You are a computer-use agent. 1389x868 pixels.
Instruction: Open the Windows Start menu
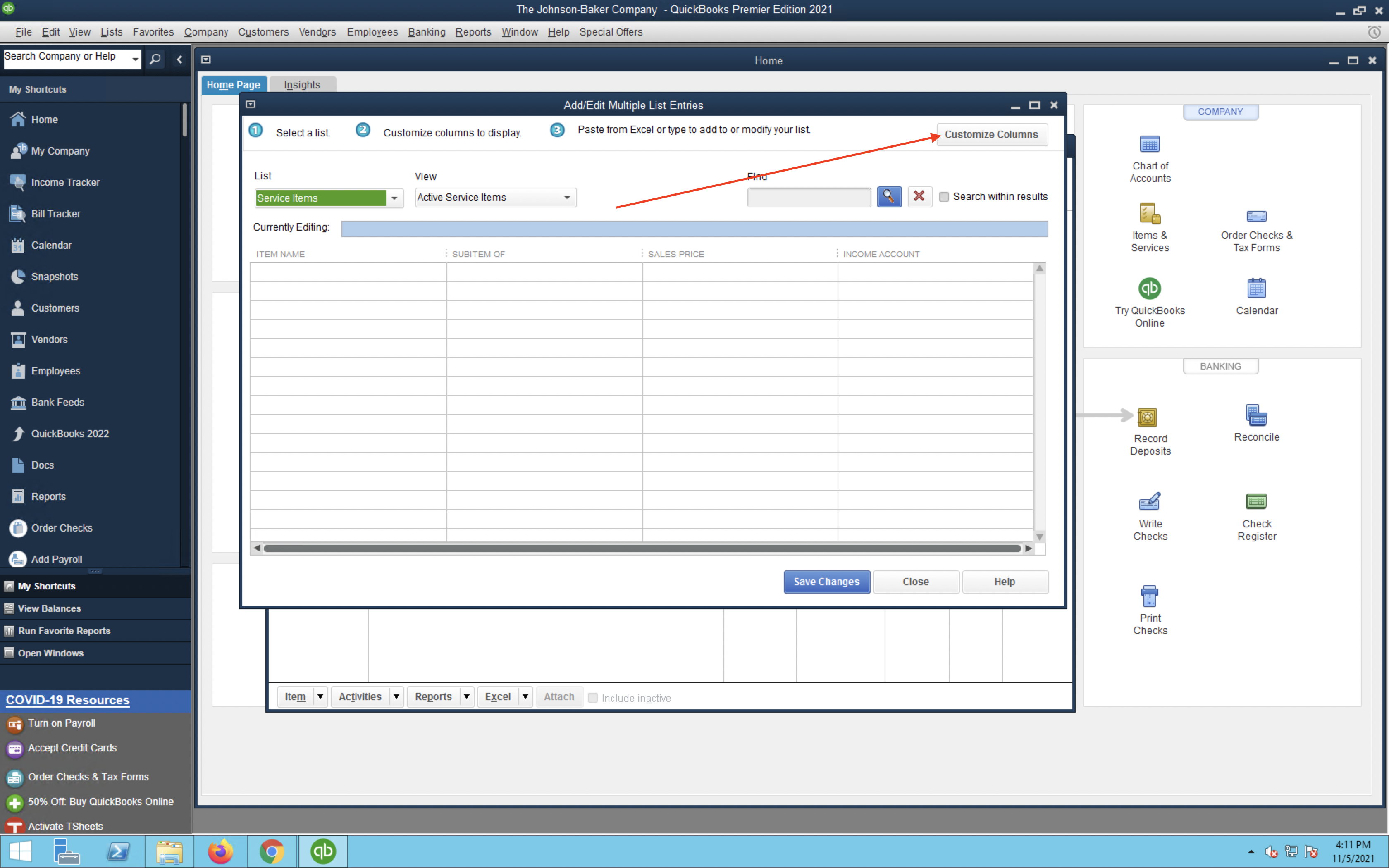click(21, 851)
